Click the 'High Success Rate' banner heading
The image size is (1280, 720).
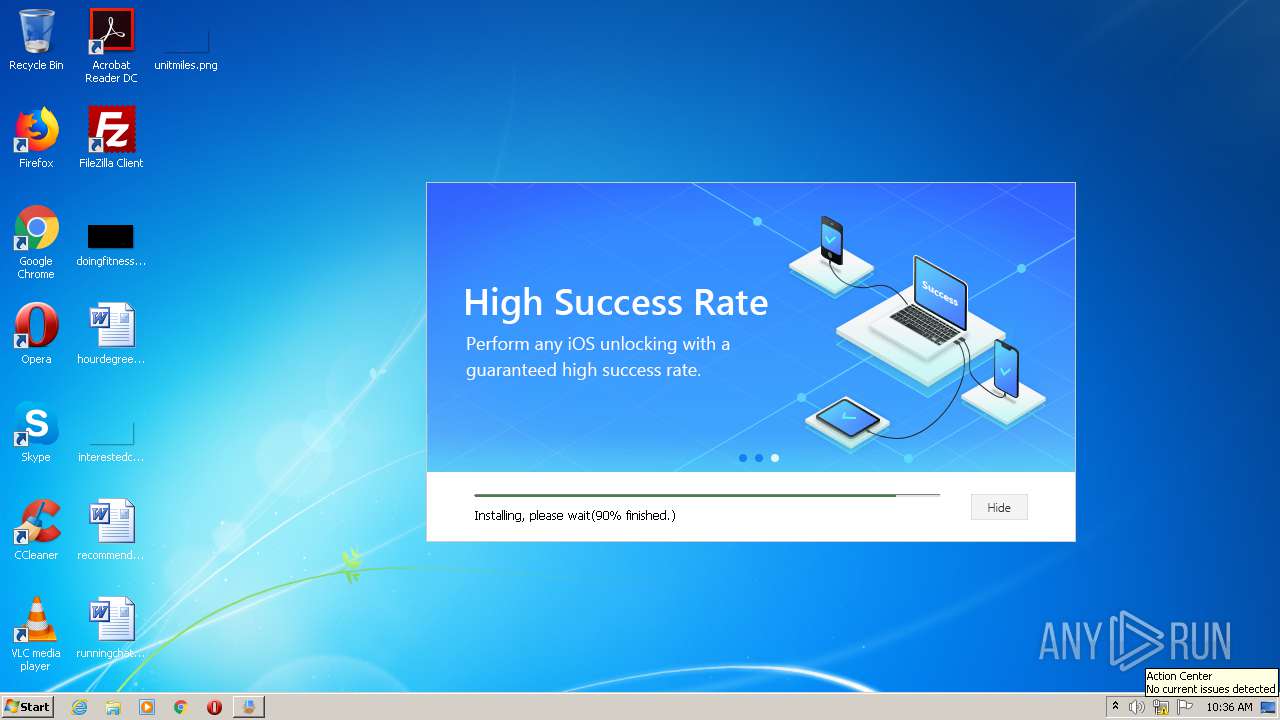click(x=616, y=302)
